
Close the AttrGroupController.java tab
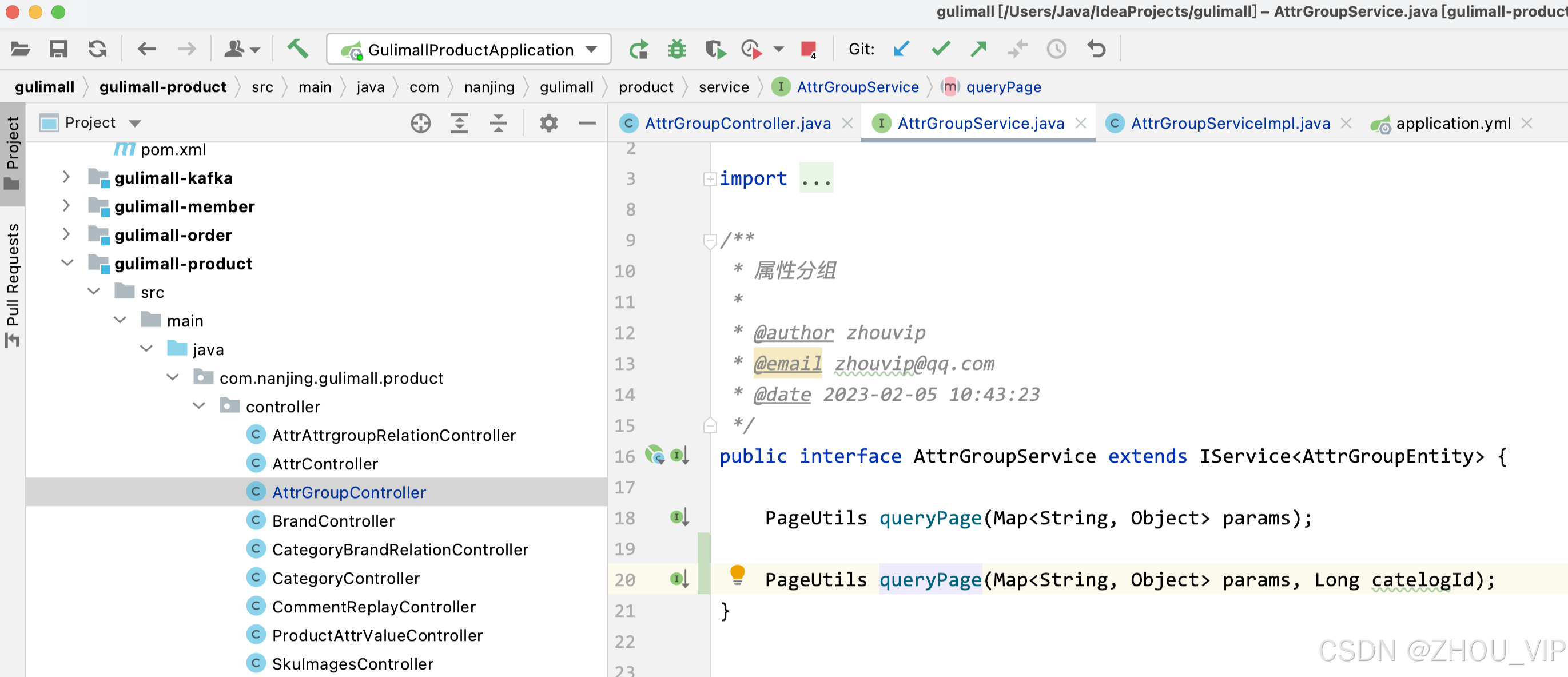tap(847, 124)
